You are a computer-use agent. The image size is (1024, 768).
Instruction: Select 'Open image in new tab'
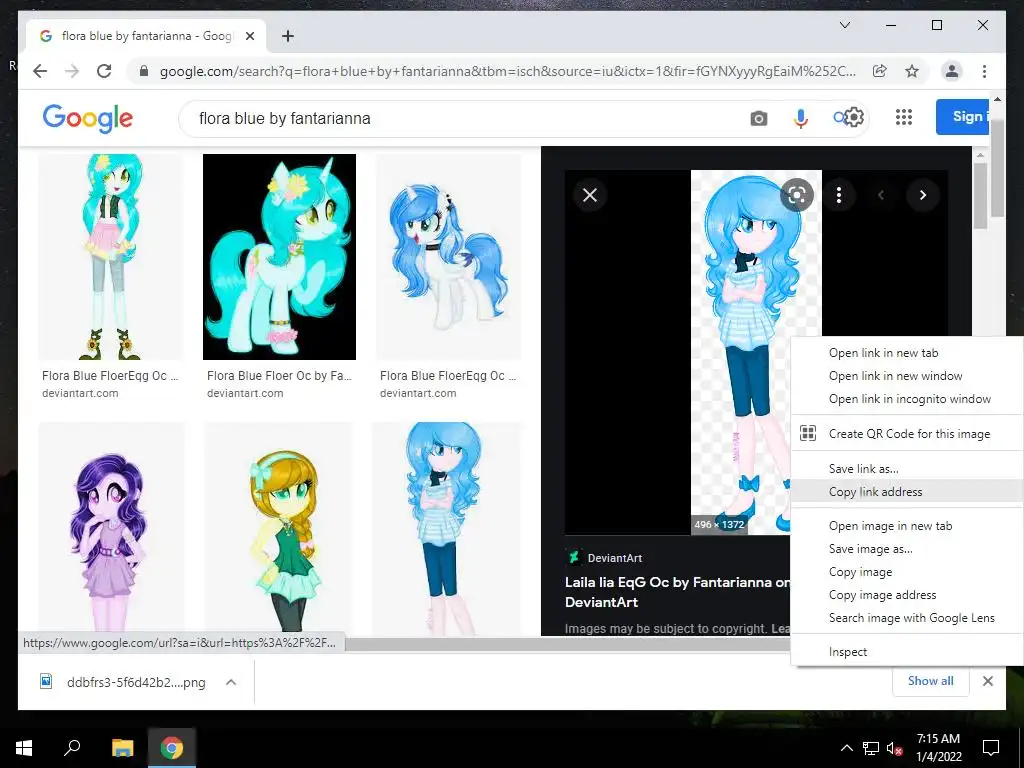coord(890,526)
